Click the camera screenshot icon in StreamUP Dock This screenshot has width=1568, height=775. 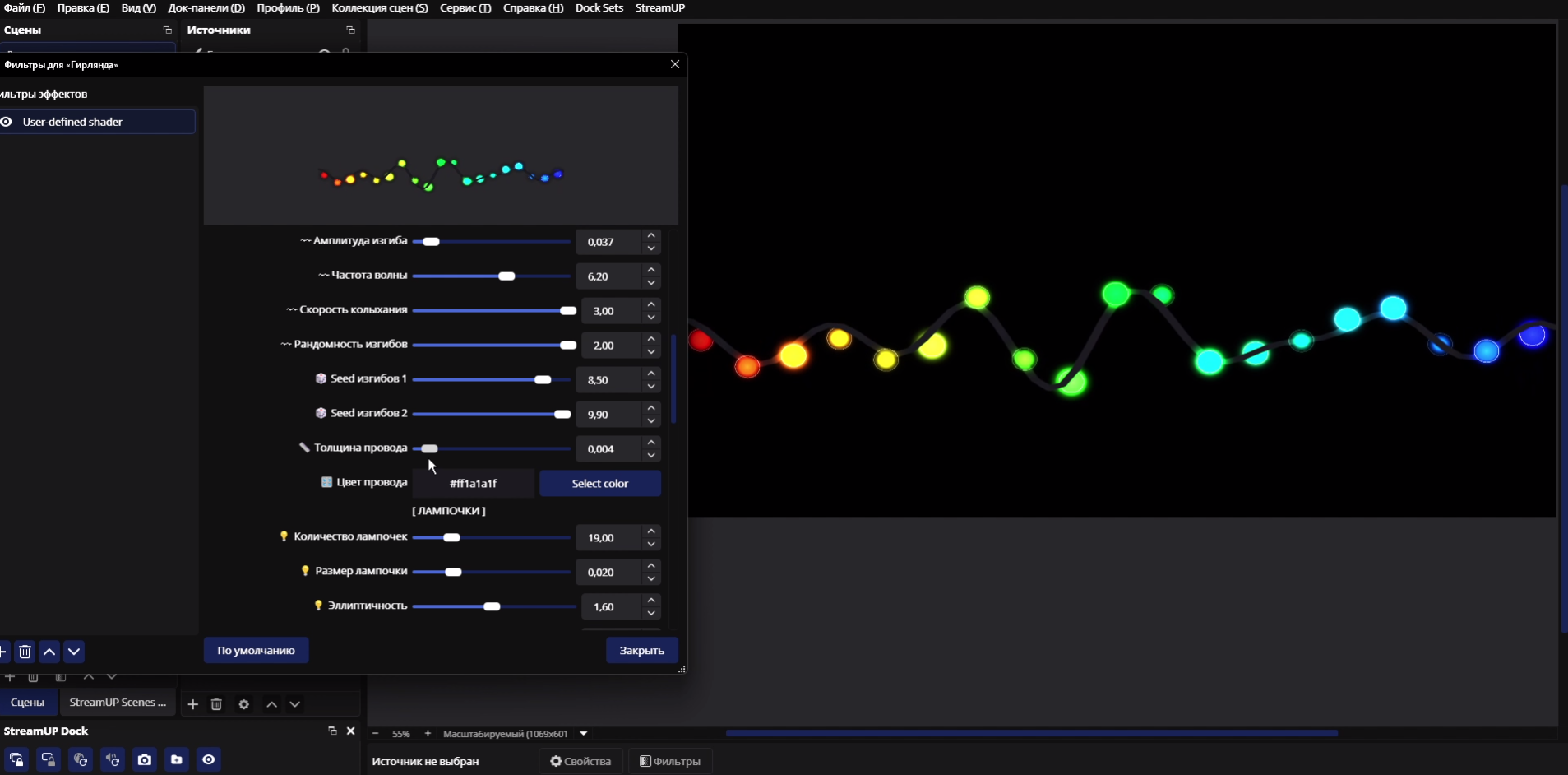(145, 759)
